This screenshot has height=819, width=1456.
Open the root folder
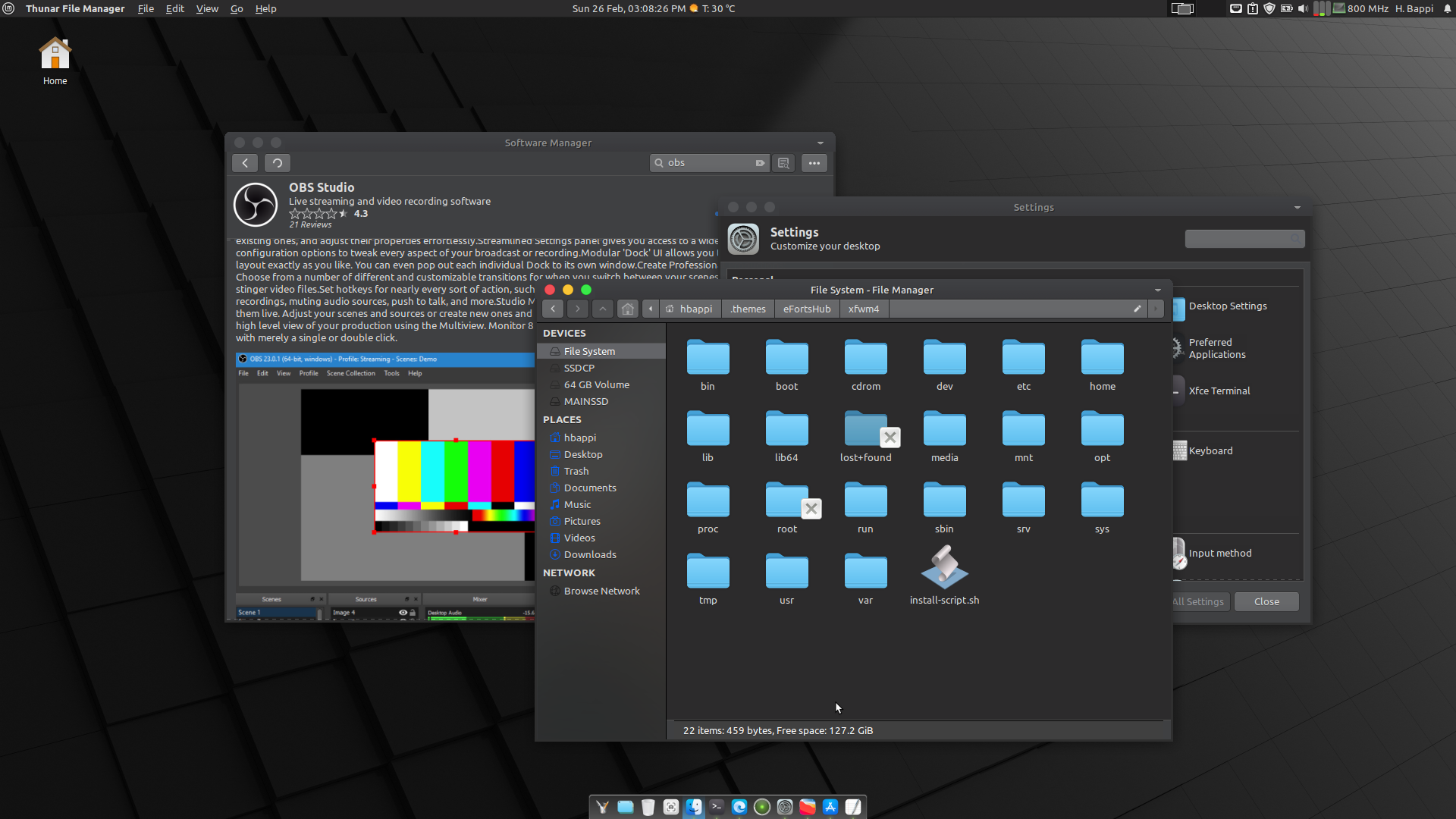tap(787, 507)
